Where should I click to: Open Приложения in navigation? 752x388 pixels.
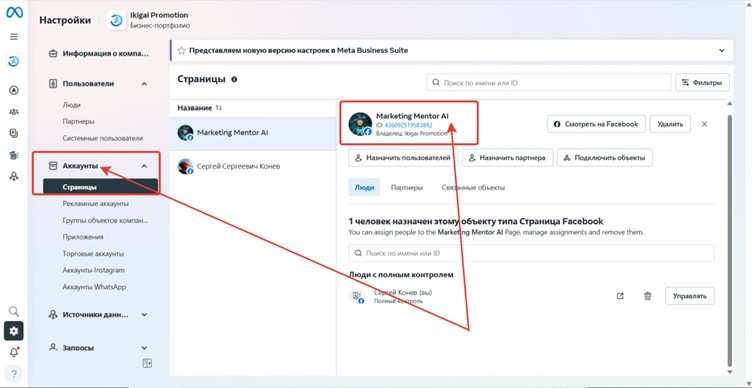tap(83, 237)
